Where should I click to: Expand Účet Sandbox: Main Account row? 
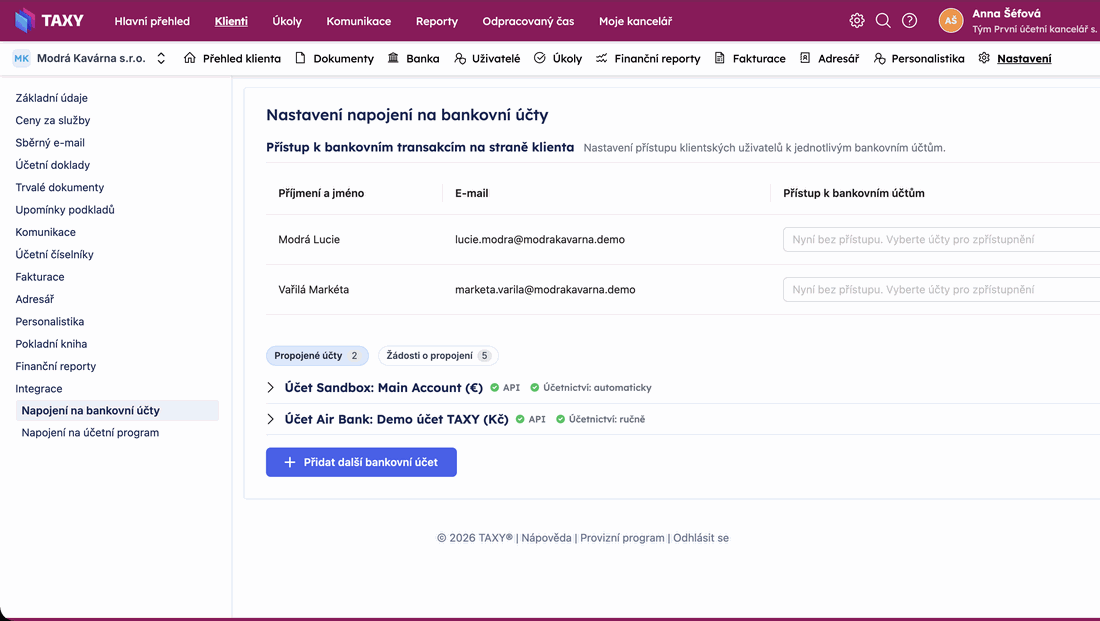click(271, 387)
